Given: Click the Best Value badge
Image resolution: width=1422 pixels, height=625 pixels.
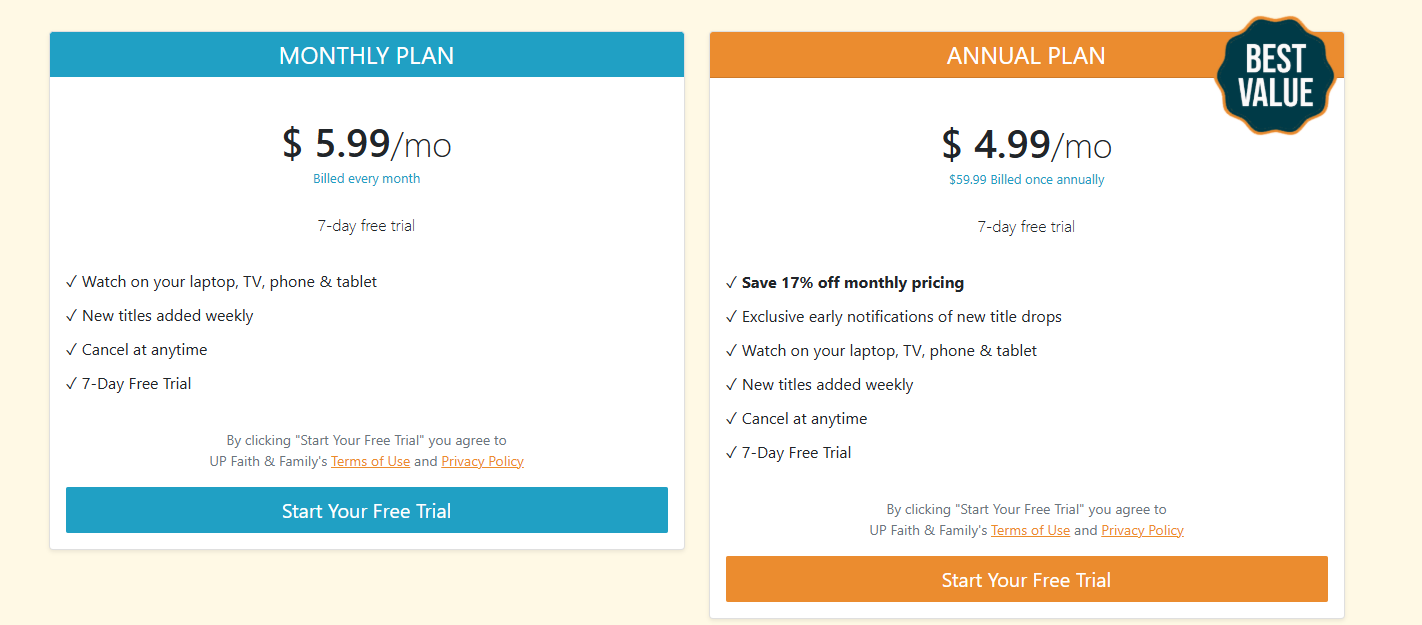Looking at the screenshot, I should [x=1275, y=76].
